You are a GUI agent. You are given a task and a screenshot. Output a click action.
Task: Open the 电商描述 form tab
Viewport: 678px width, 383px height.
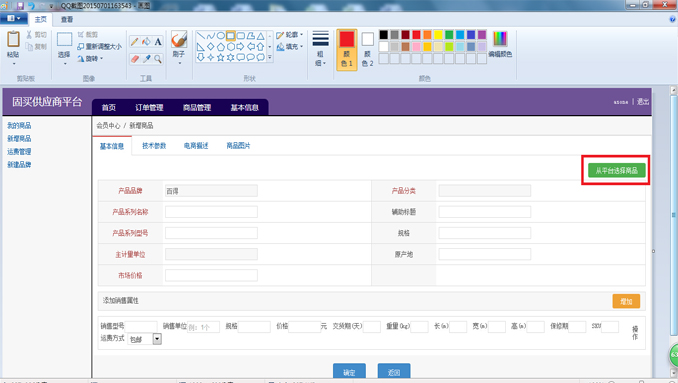click(196, 146)
